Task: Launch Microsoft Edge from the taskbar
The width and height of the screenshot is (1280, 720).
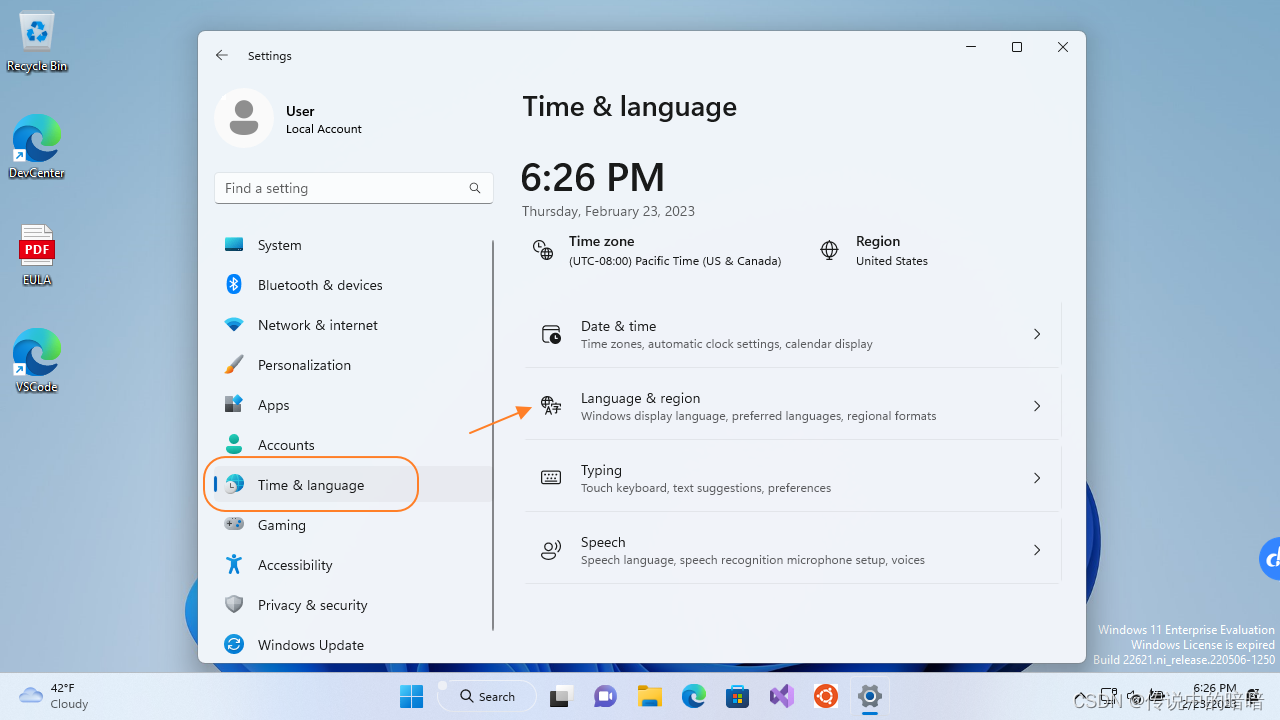Action: (694, 696)
